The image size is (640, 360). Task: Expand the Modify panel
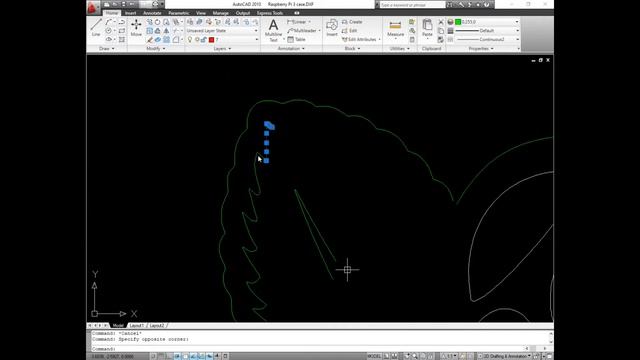click(156, 49)
